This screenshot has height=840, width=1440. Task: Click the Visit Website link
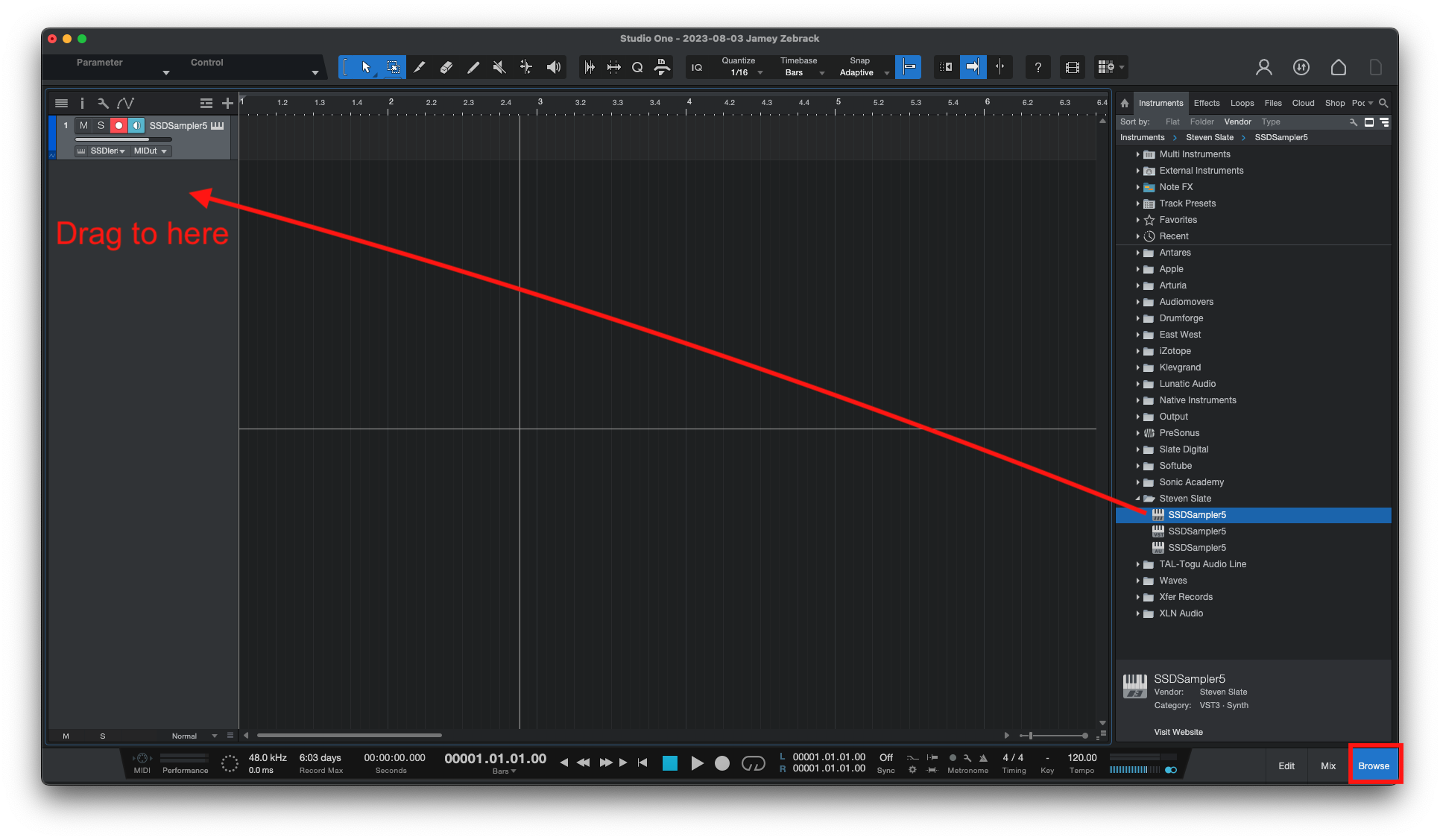(1178, 732)
